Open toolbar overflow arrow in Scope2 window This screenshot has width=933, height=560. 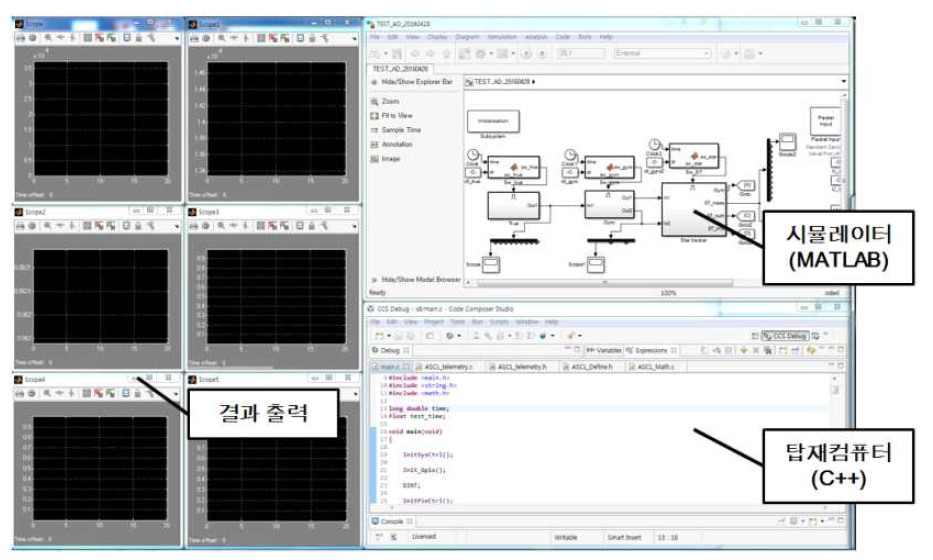point(177,227)
